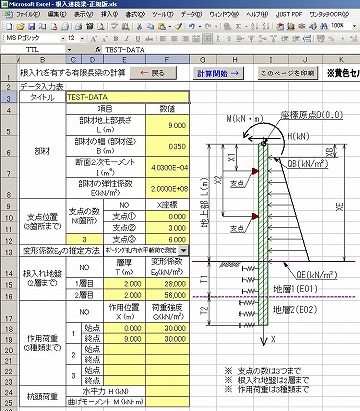360x411 pixels.
Task: Toggle Underline formatting
Action: click(138, 39)
